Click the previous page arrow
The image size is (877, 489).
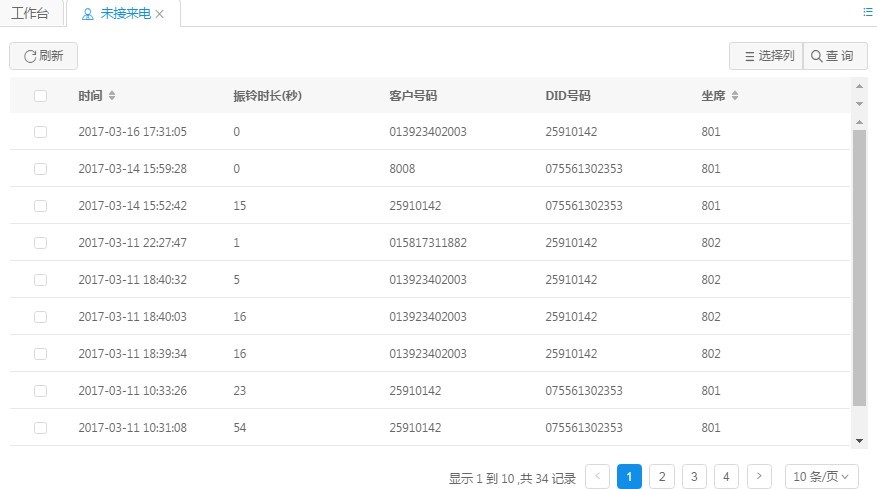point(597,477)
